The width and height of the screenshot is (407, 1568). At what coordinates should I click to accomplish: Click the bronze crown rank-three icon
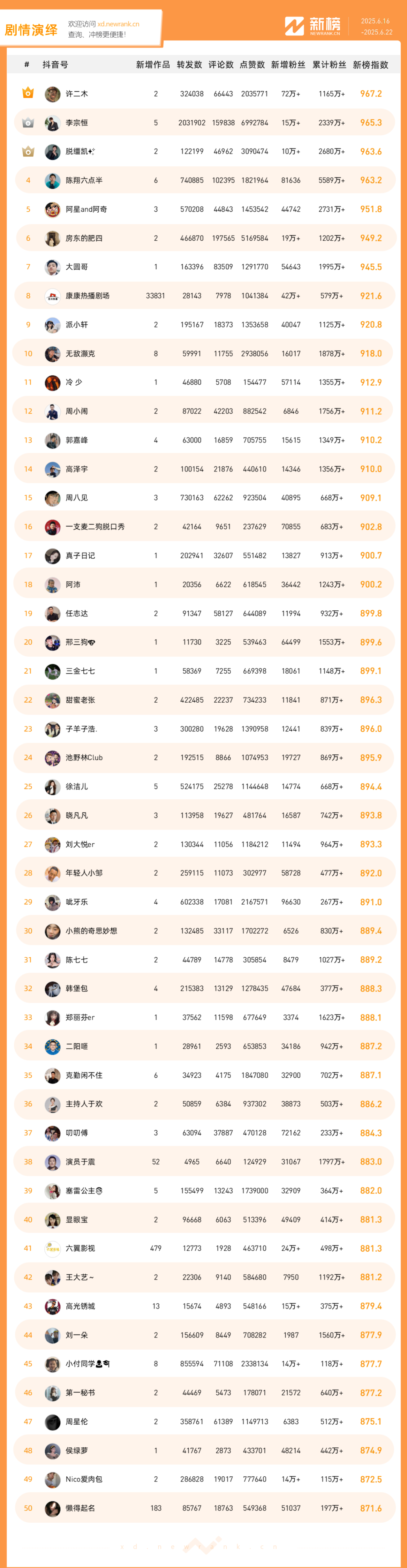(28, 151)
